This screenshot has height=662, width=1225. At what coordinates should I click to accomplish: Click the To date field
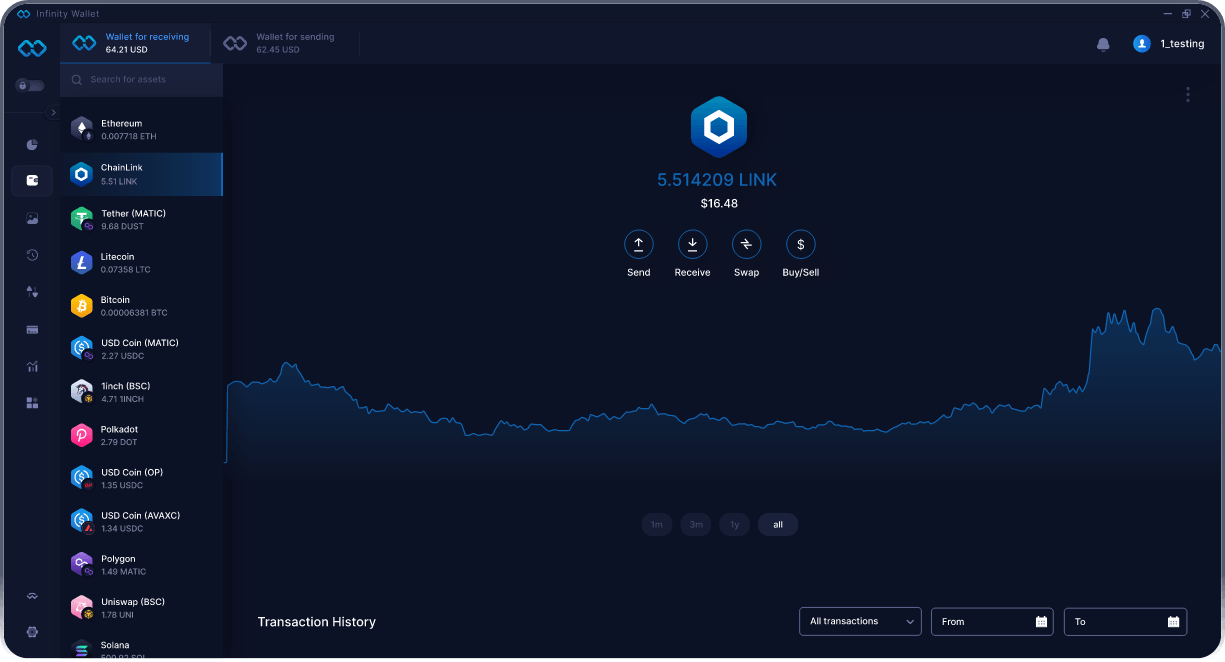[x=1125, y=621]
